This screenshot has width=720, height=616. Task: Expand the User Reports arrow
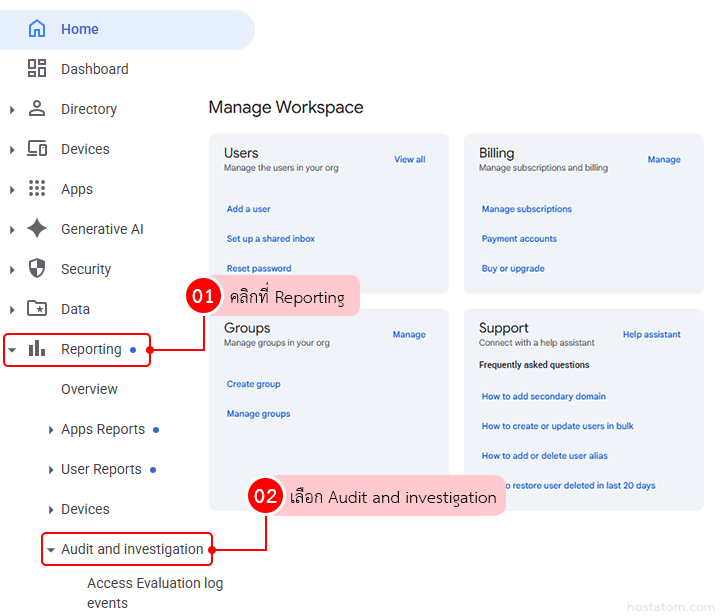pos(51,470)
